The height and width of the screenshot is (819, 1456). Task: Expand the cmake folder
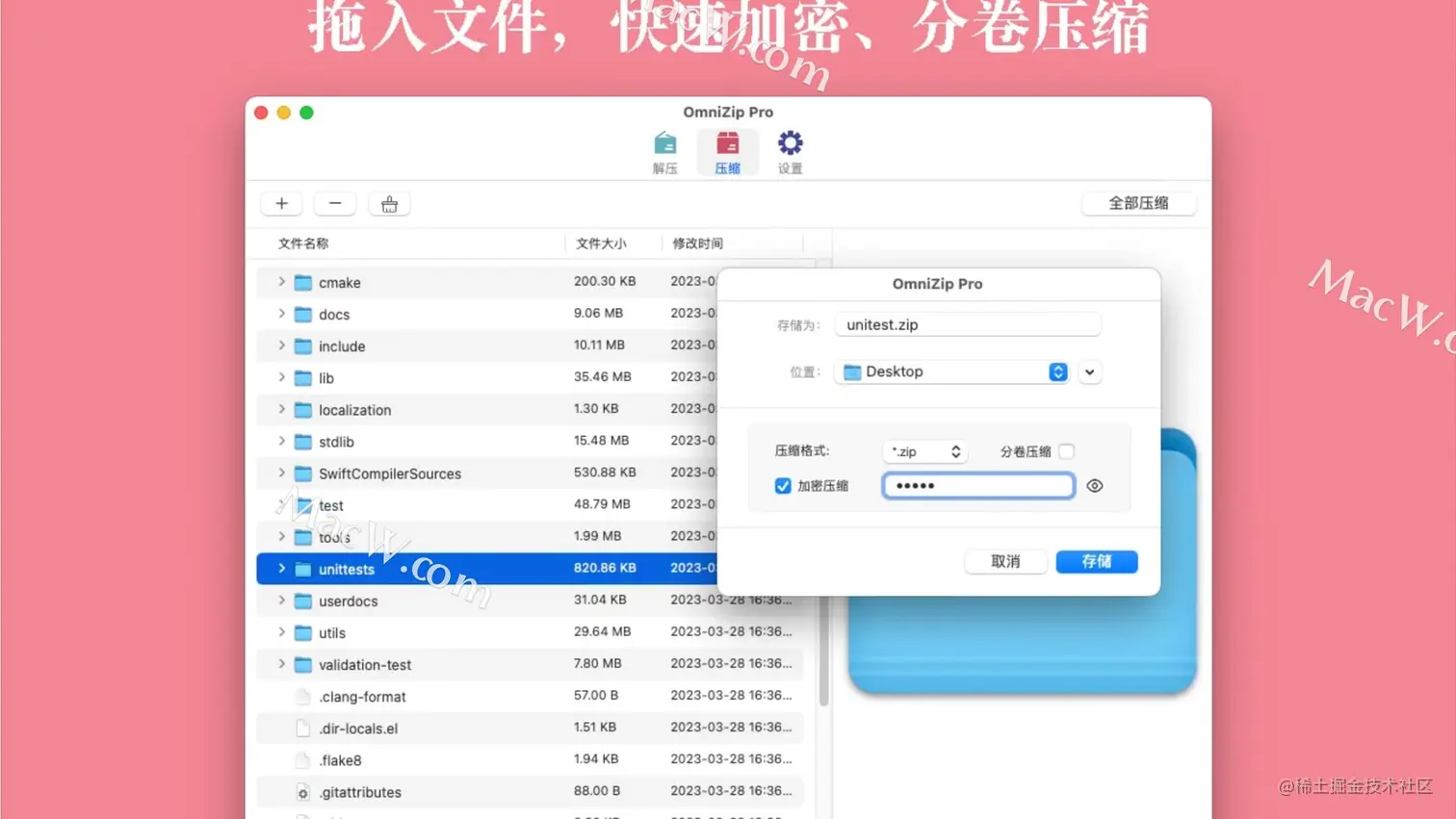coord(281,282)
